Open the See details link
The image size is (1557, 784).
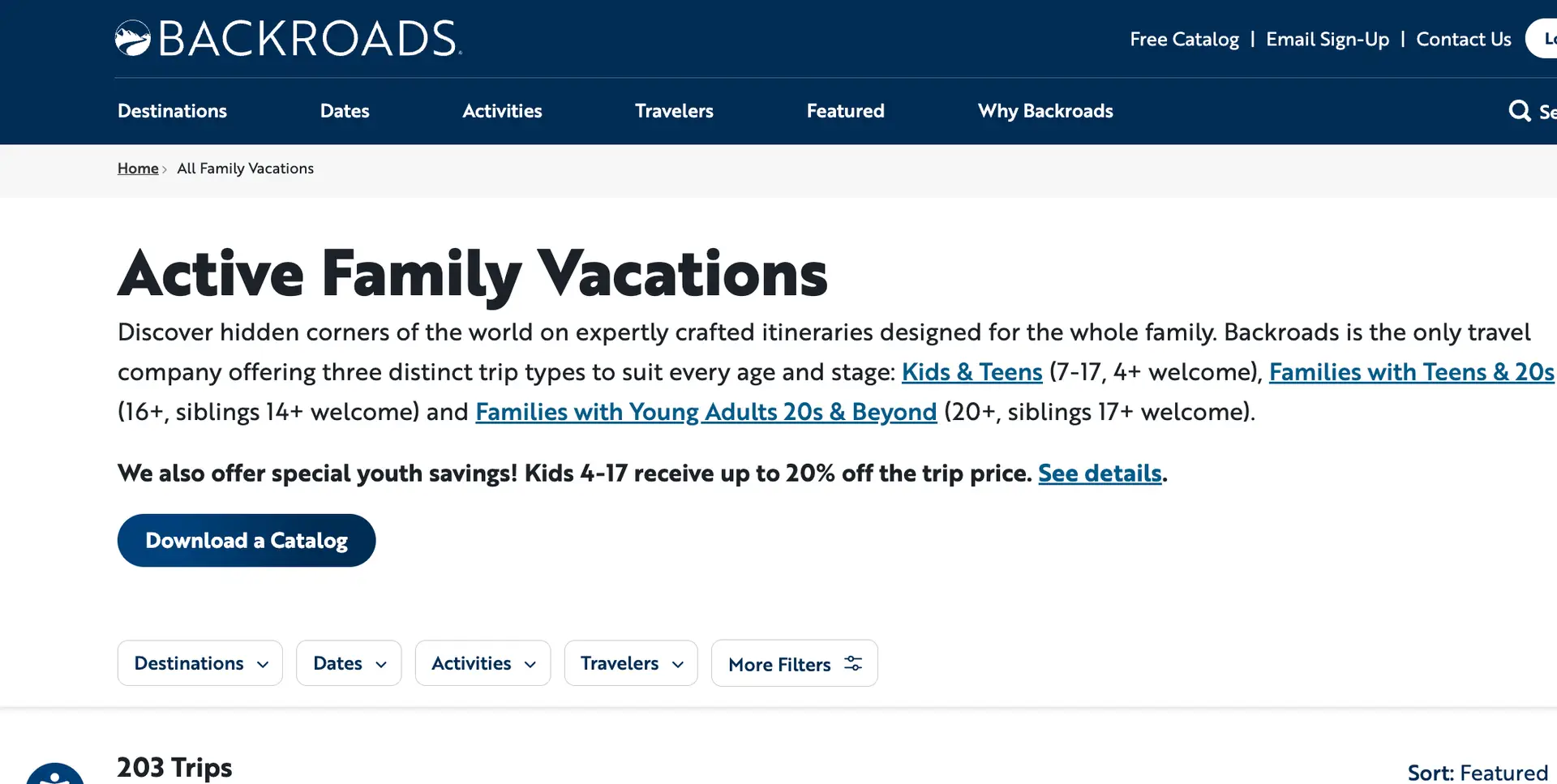tap(1100, 473)
